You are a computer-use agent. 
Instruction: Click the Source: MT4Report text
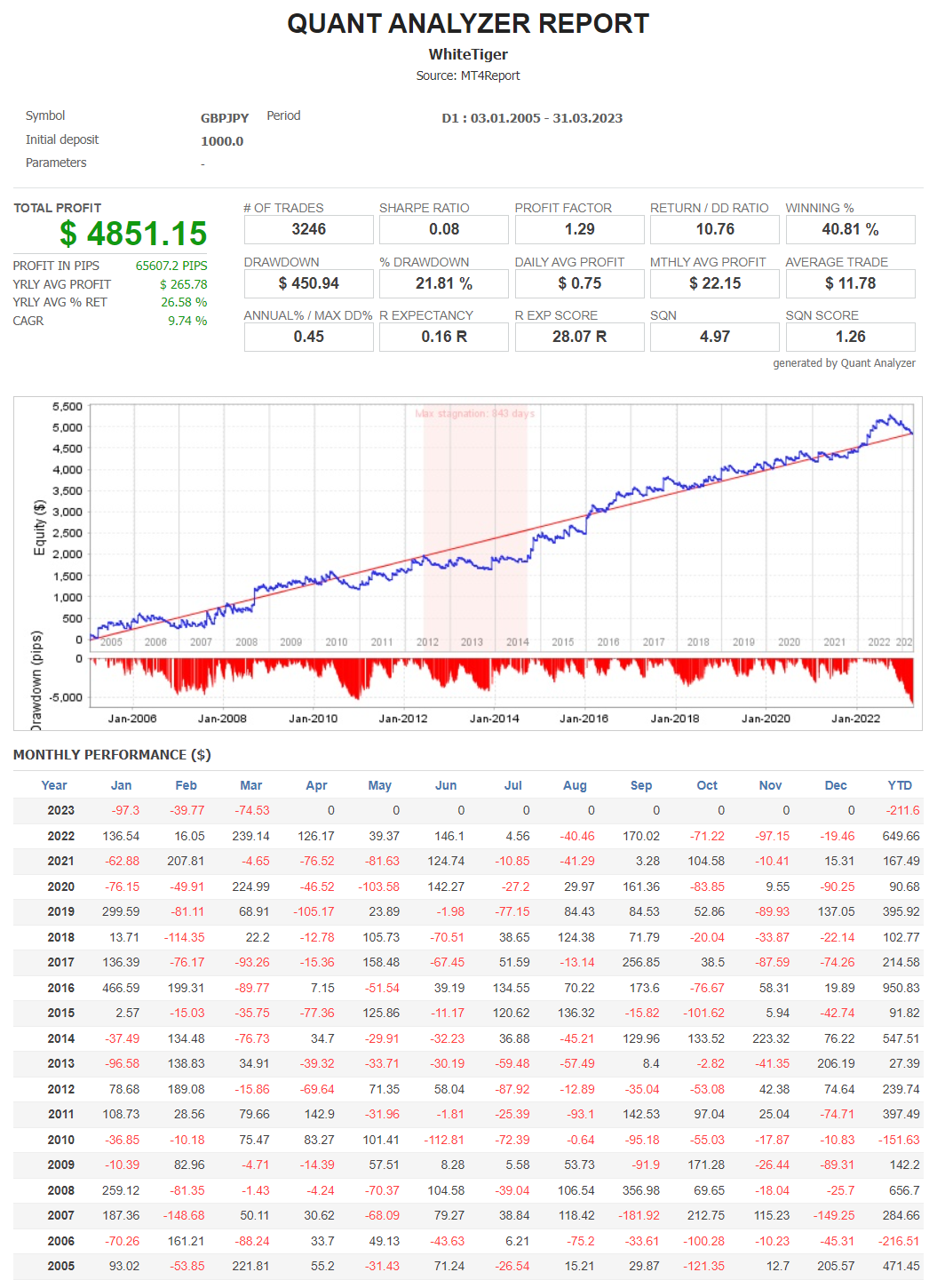(x=468, y=76)
